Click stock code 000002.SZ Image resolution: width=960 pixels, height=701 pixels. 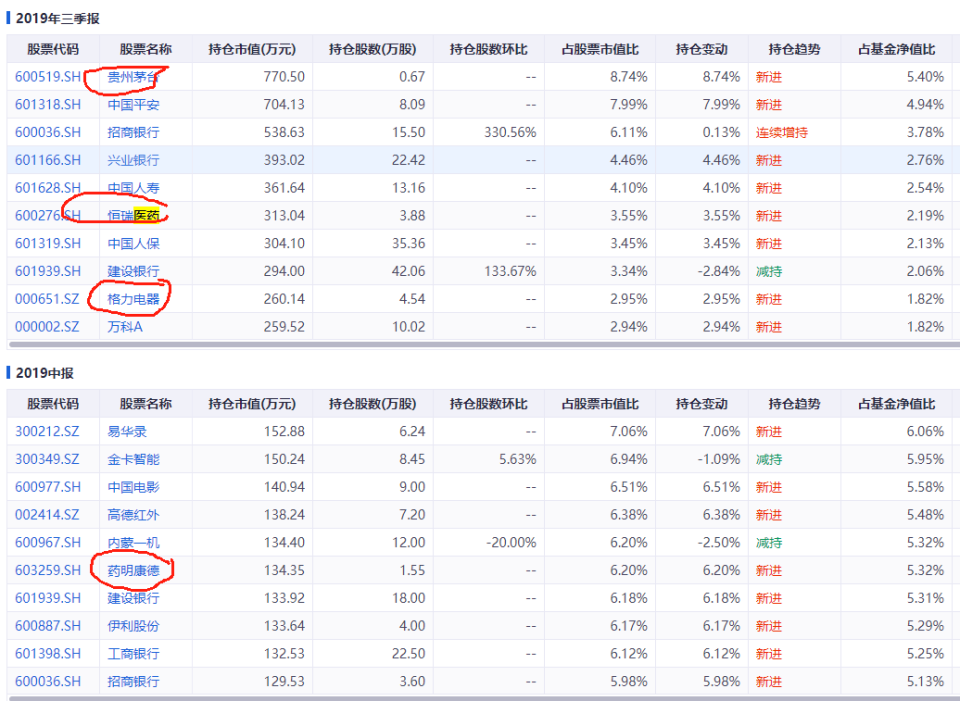click(x=47, y=327)
